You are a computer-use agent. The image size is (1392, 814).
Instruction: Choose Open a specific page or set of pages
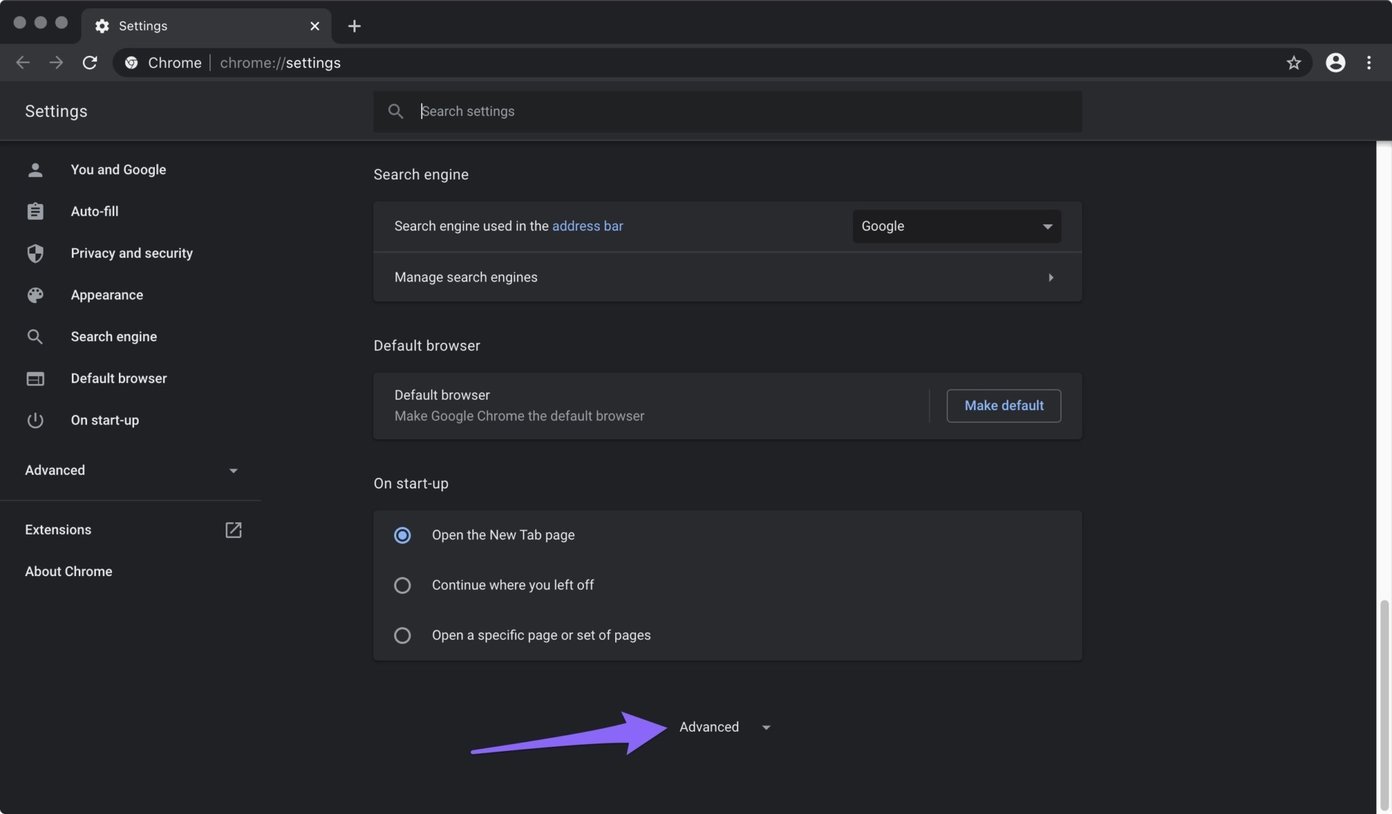pos(402,635)
